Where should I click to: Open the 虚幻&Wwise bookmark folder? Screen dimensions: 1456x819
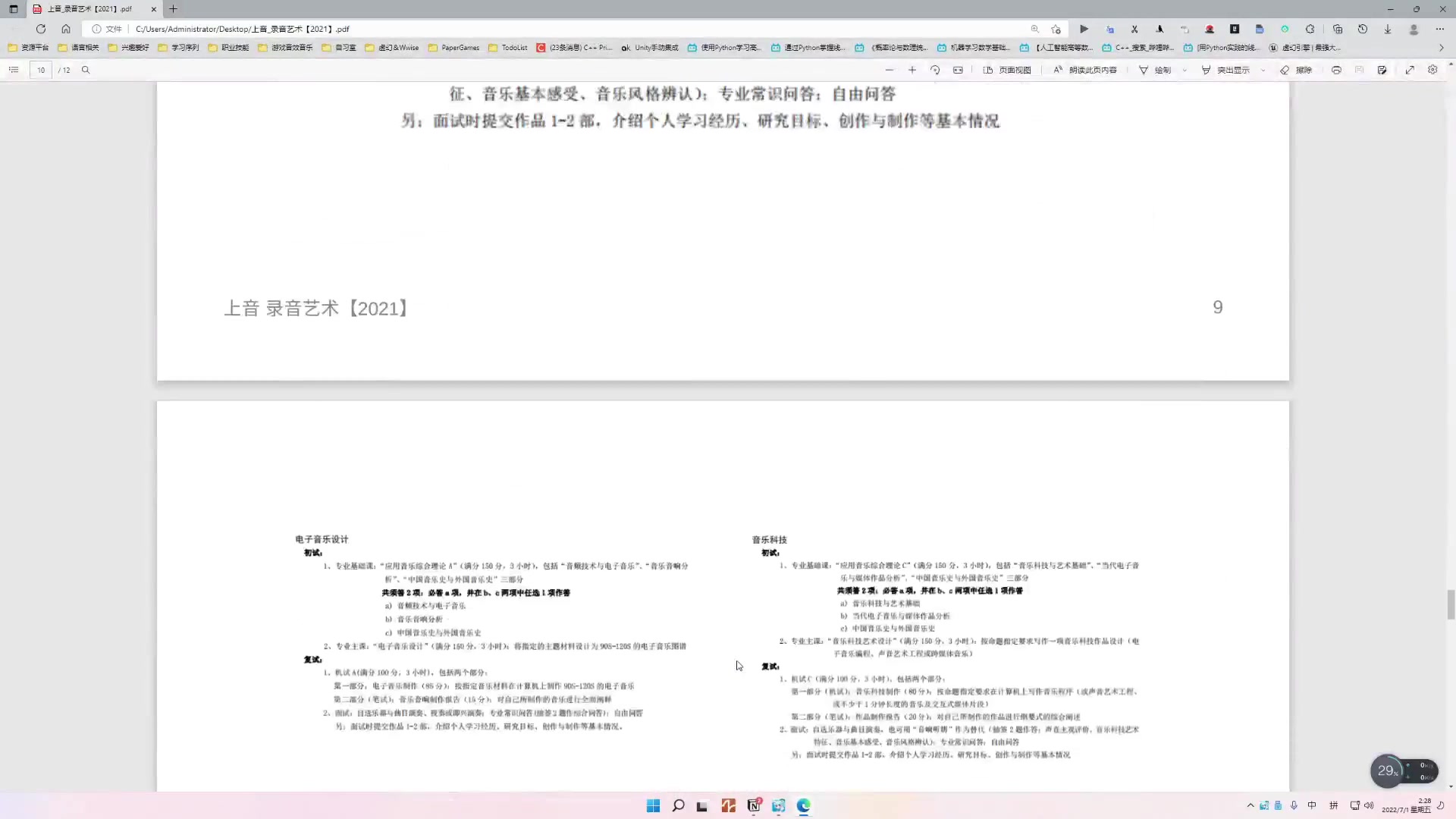coord(391,47)
